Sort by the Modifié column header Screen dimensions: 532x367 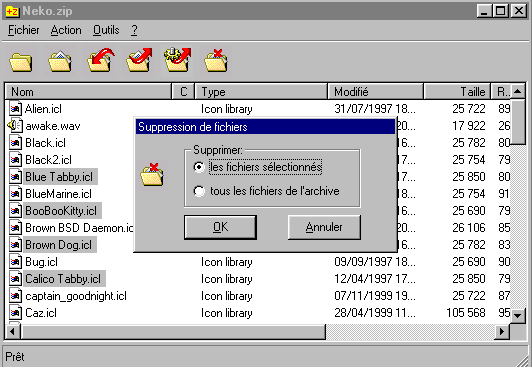pyautogui.click(x=376, y=92)
